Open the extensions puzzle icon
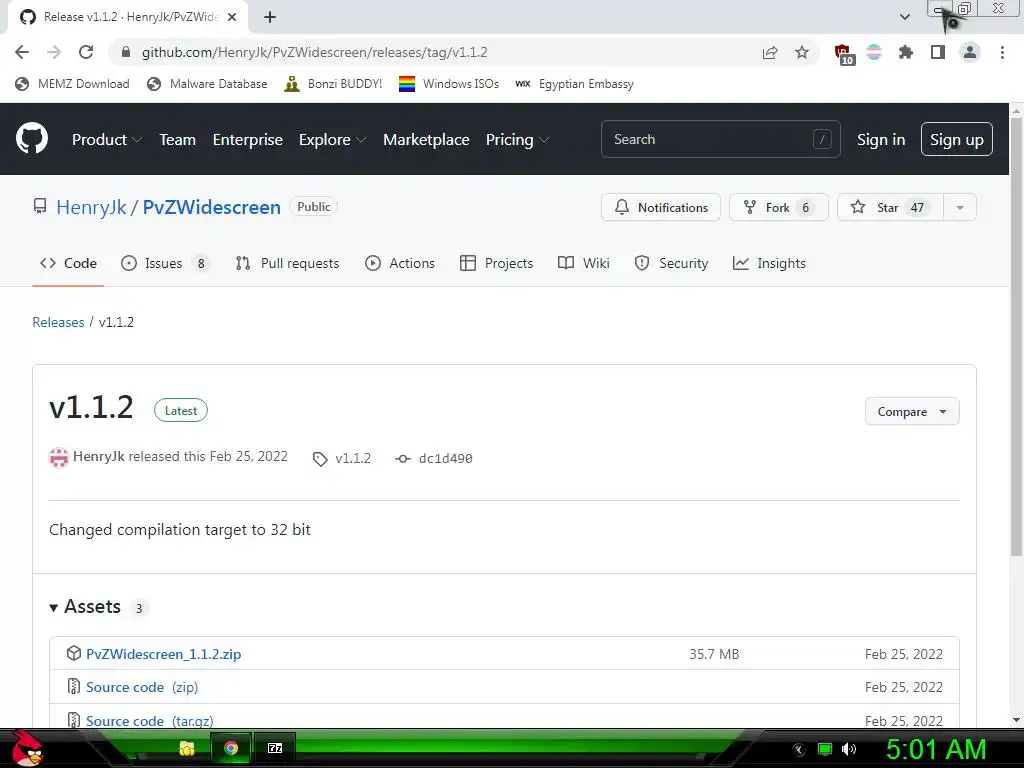1024x768 pixels. point(906,52)
